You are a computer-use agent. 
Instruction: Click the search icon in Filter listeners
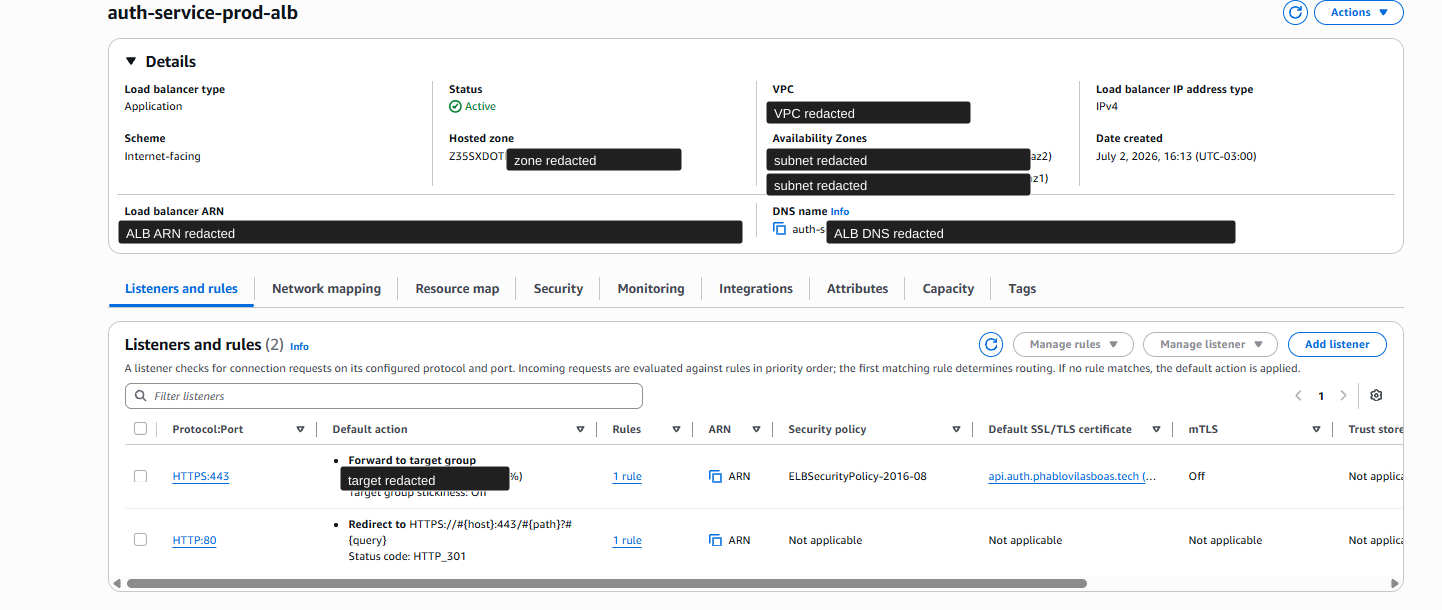[140, 396]
